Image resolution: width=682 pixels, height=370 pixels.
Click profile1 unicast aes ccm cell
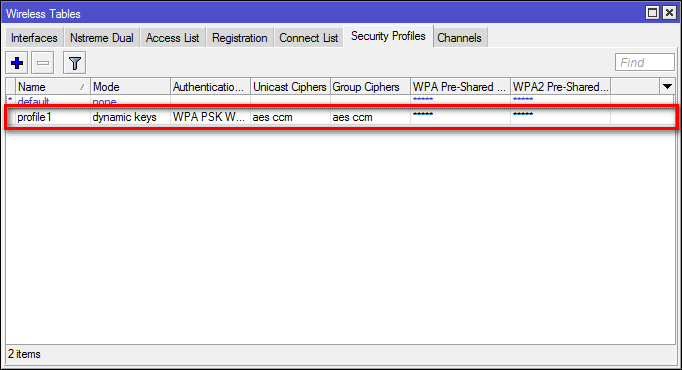click(273, 117)
